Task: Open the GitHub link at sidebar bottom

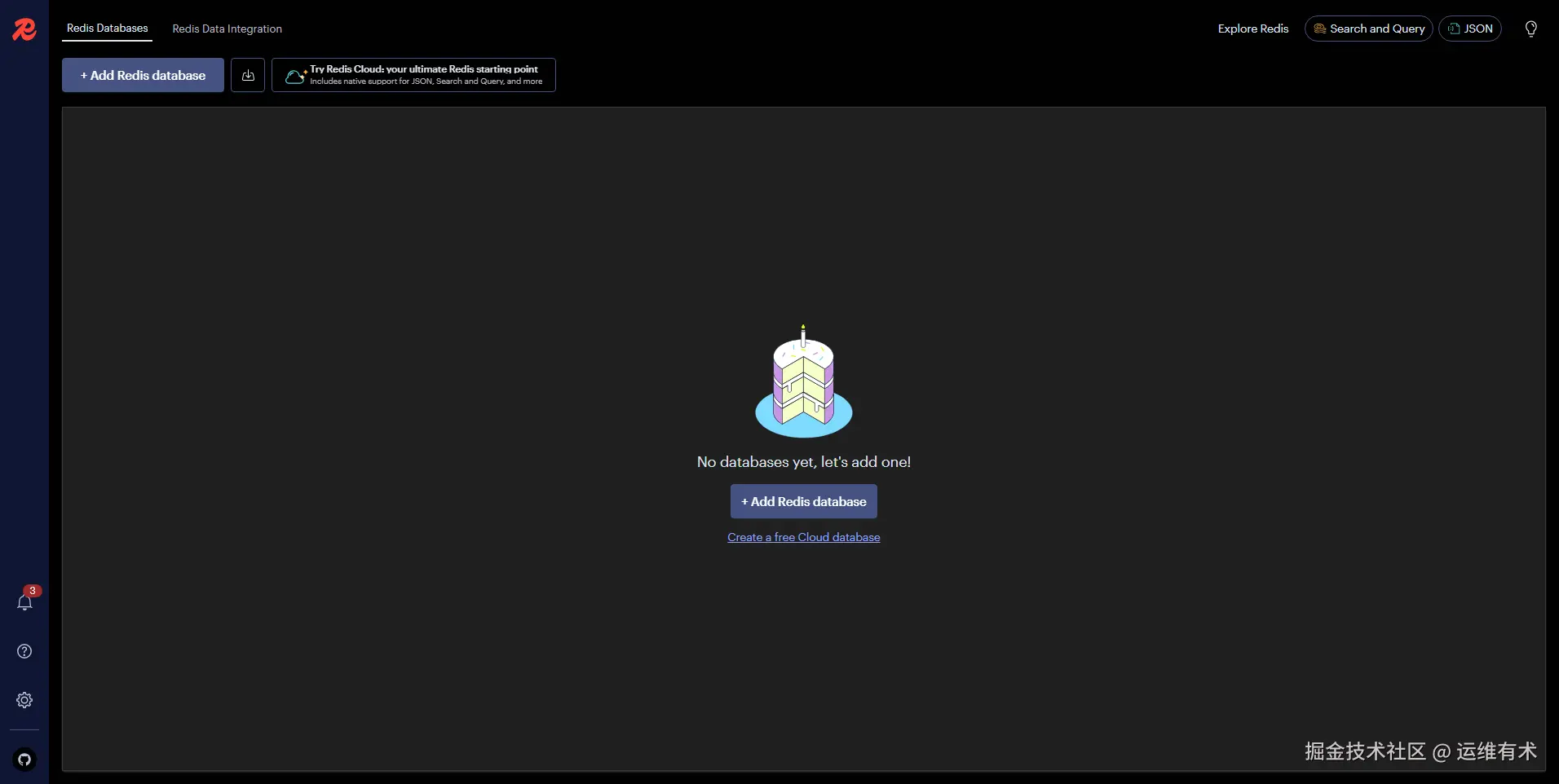Action: pyautogui.click(x=24, y=760)
